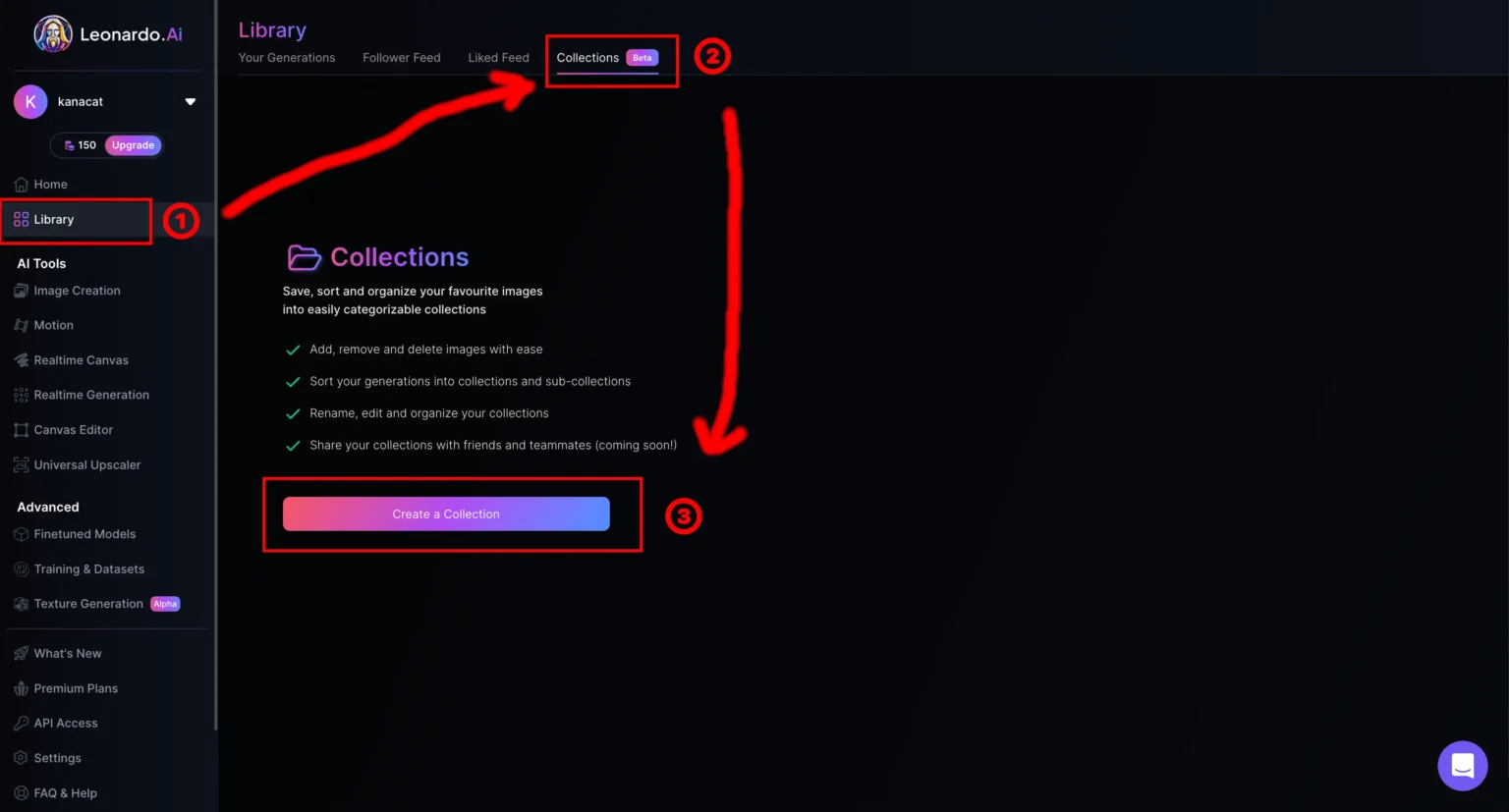
Task: Click the Upgrade button
Action: click(133, 145)
